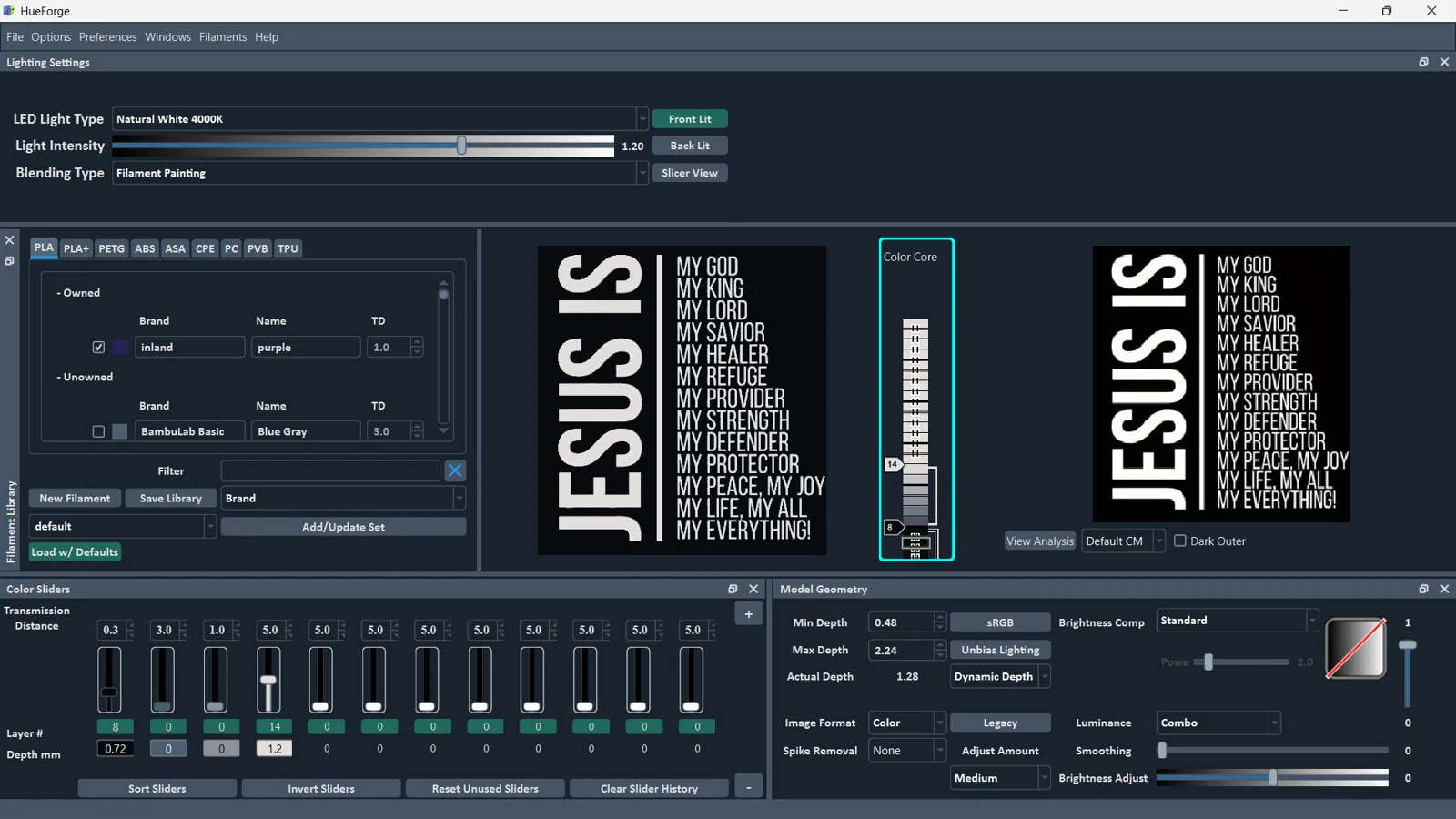Open the Brightness Comp Standard dropdown
1456x819 pixels.
click(1237, 621)
